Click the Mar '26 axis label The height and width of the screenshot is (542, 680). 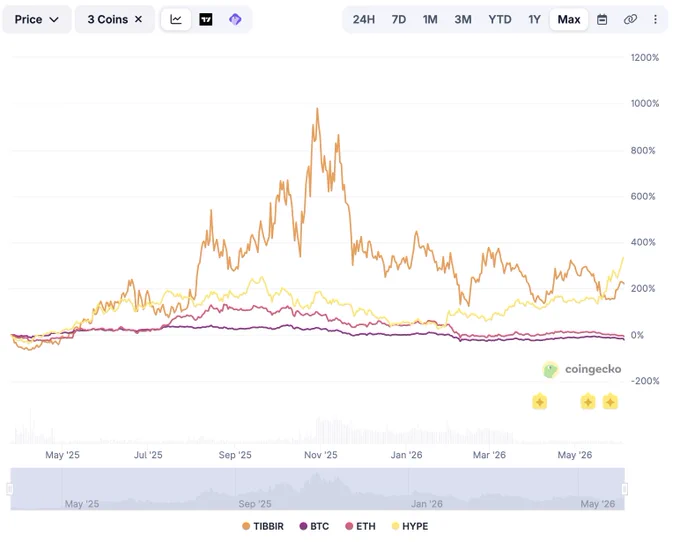489,455
